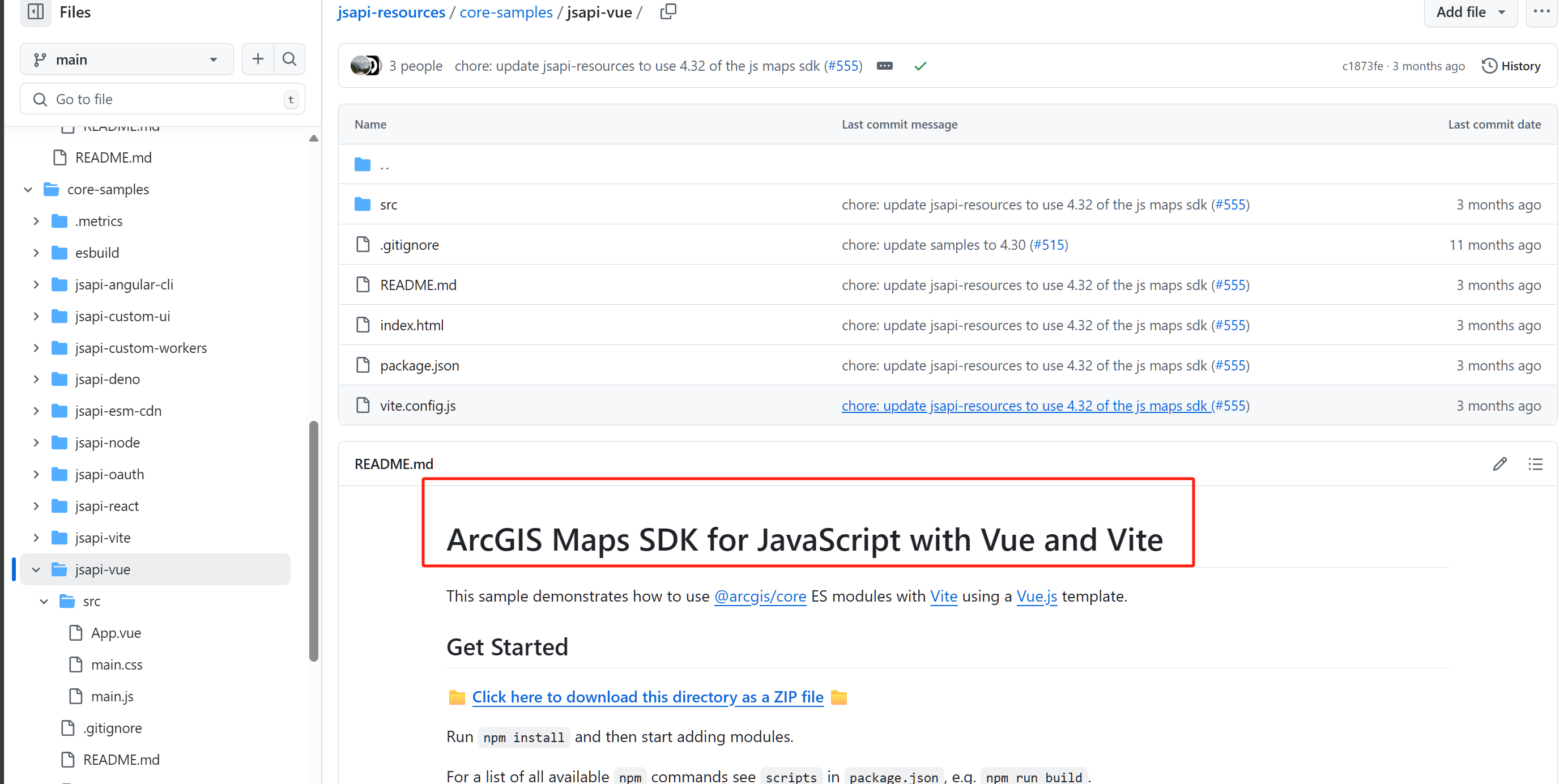
Task: Open README outline list icon
Action: 1535,464
